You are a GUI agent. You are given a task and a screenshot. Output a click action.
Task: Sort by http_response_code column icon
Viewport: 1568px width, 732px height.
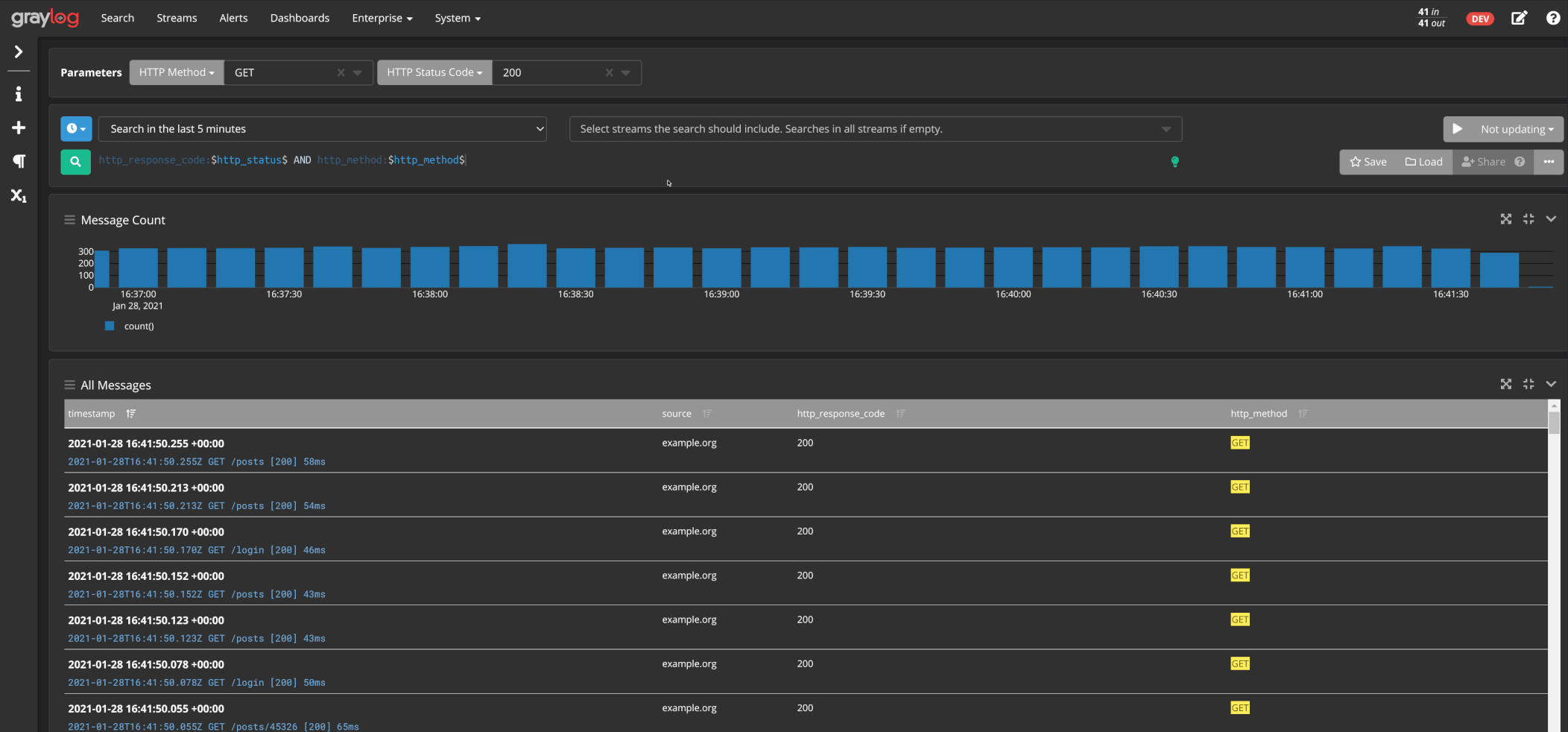coord(900,414)
